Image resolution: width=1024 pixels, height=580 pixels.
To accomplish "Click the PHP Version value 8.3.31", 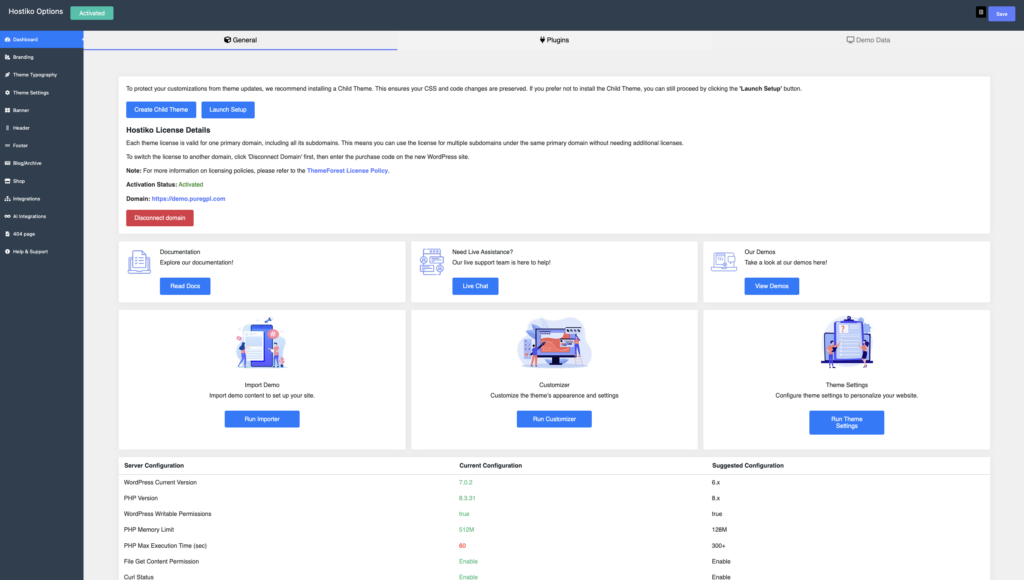I will (467, 498).
